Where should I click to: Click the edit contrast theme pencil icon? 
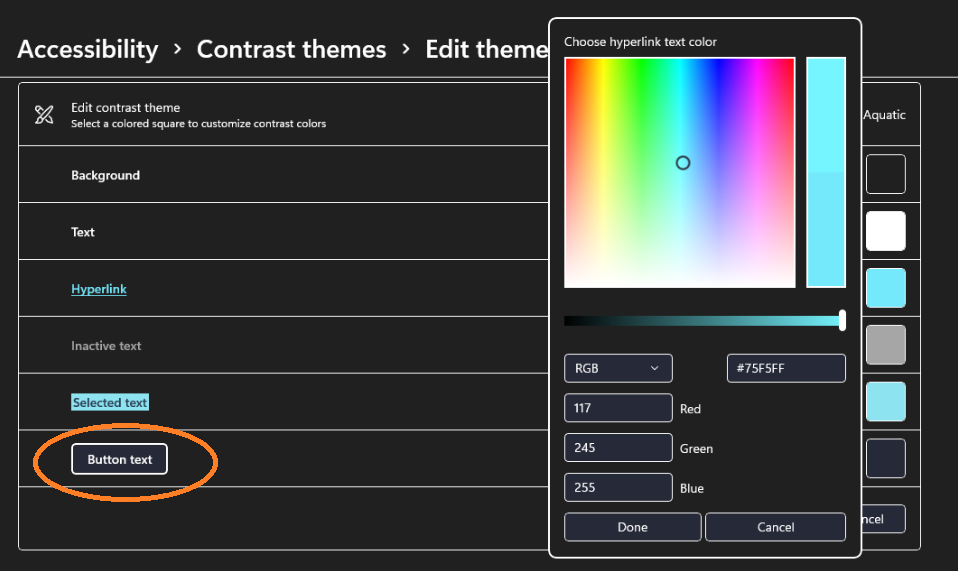pos(44,115)
